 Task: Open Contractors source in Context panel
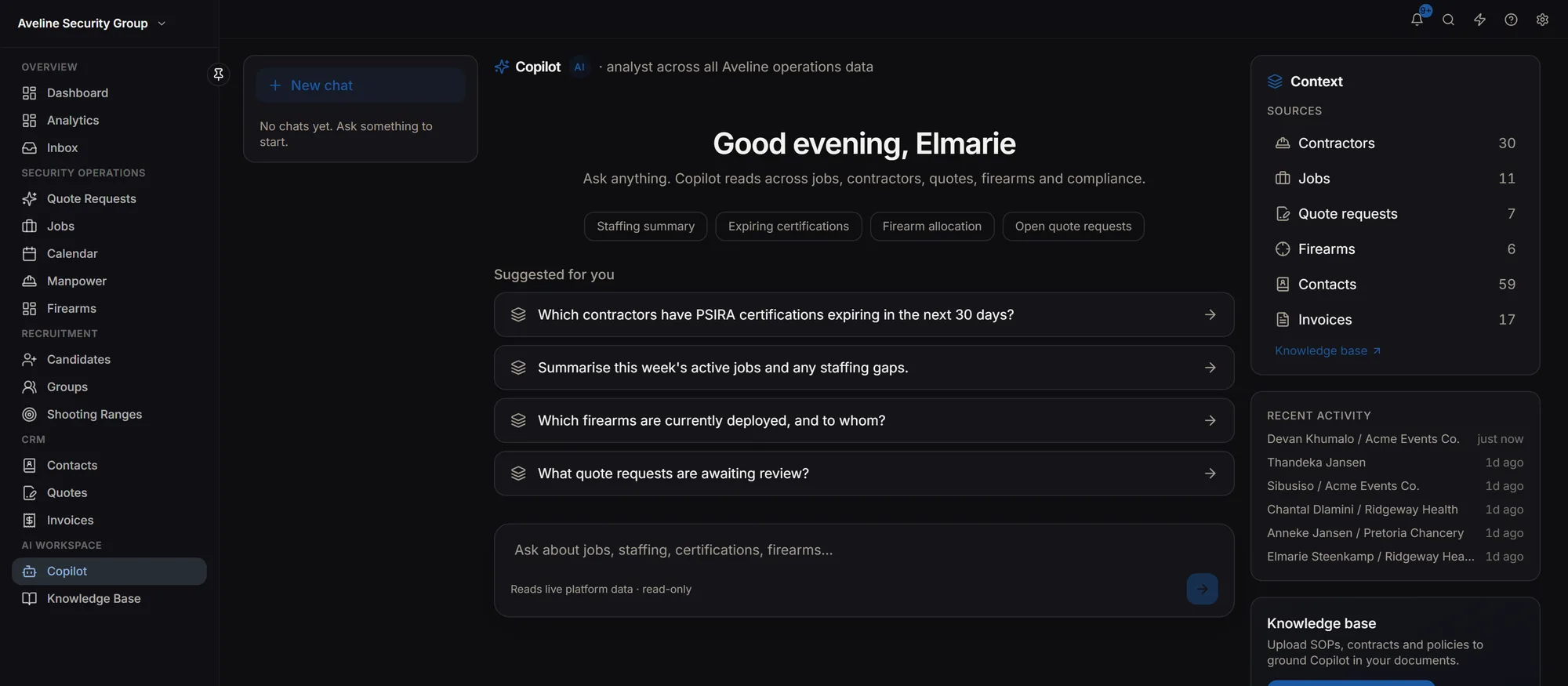pos(1395,143)
